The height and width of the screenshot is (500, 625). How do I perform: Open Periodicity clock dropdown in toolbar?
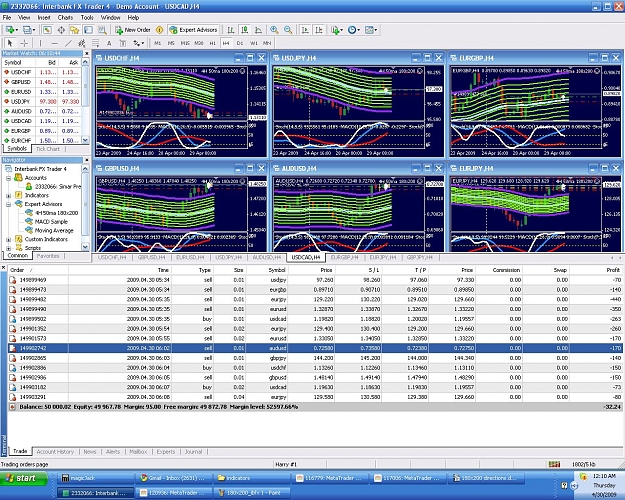(354, 30)
